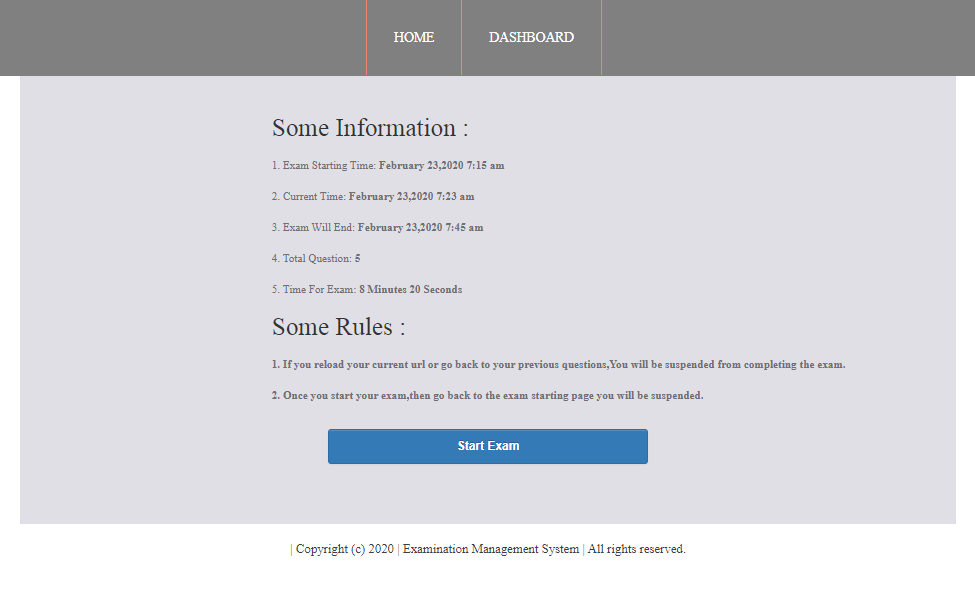Click the '8 Minutes 20 Seconds' duration text
The image size is (975, 610).
411,290
